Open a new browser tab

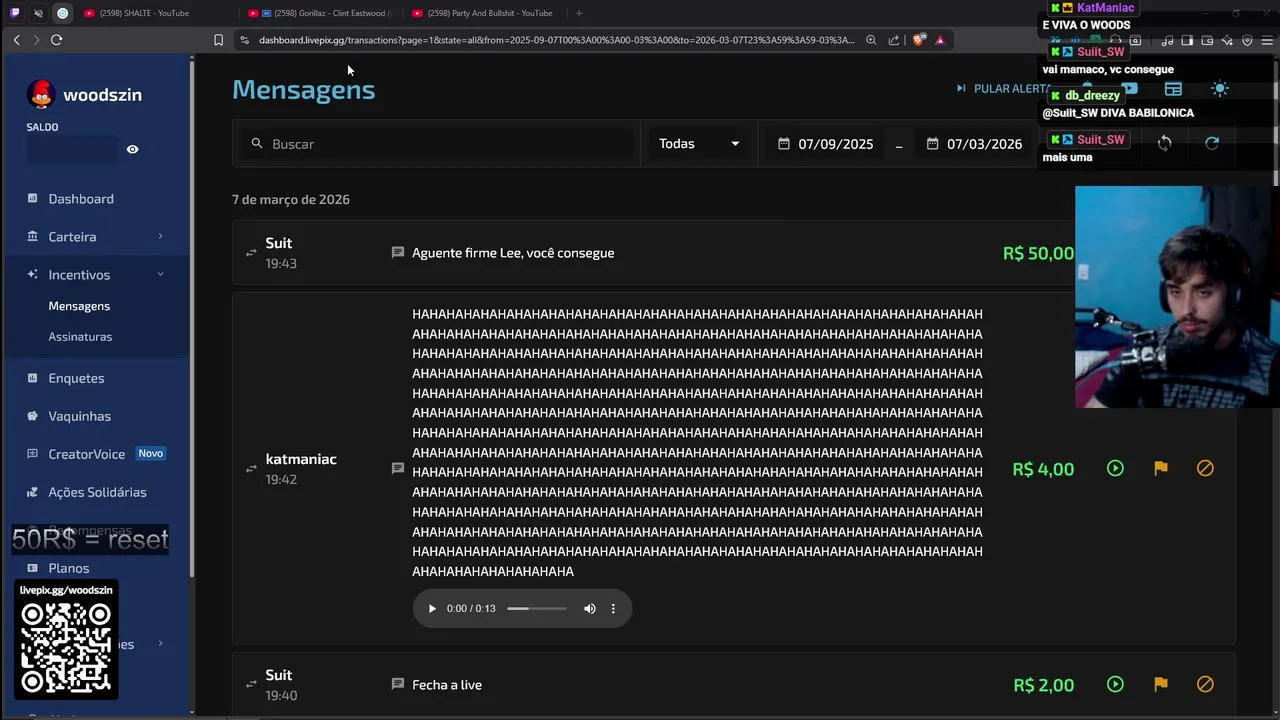pyautogui.click(x=579, y=13)
